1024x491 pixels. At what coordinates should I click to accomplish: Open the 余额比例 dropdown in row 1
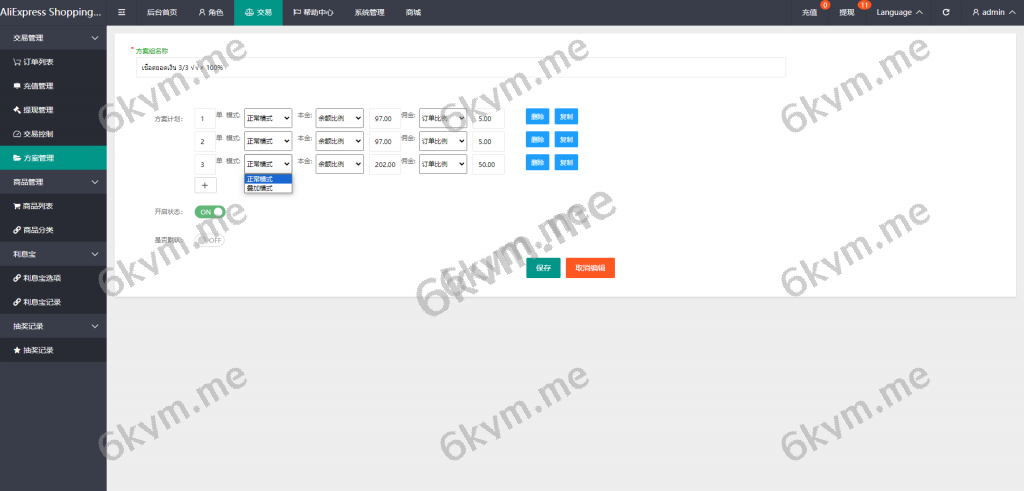point(339,118)
